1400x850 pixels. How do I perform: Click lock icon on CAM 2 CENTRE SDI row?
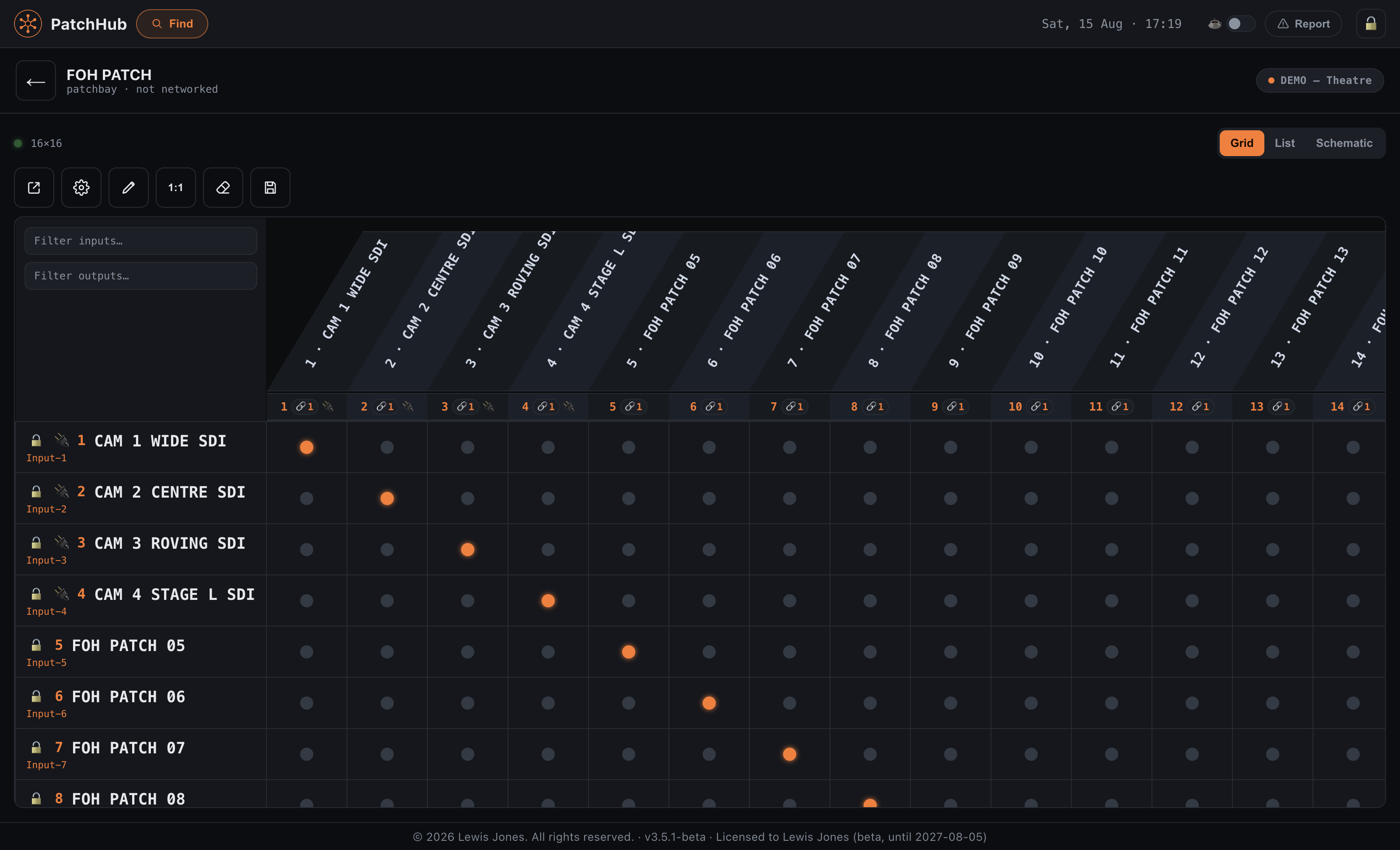pos(36,492)
